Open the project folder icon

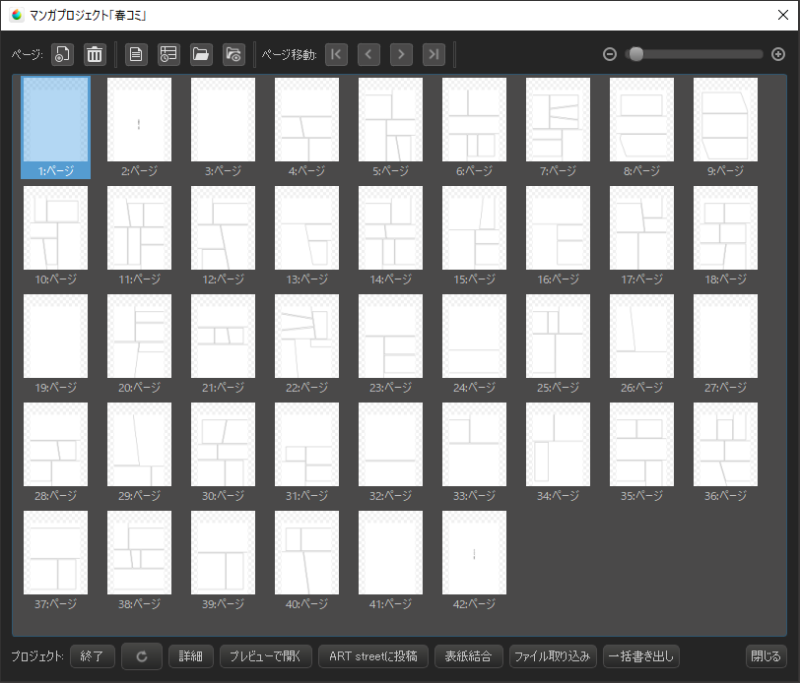201,54
